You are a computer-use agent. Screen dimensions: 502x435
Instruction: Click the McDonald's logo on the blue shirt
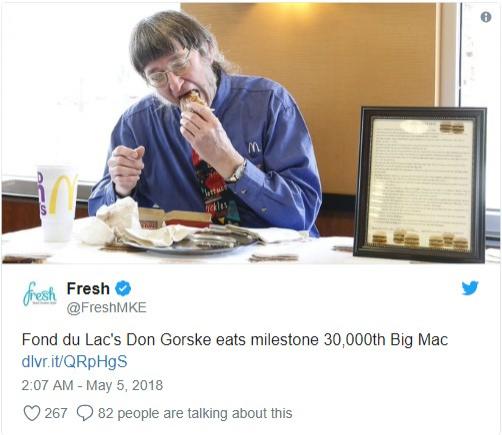coord(254,147)
